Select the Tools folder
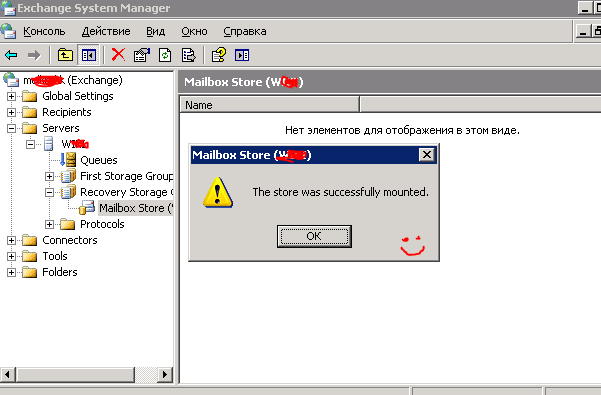This screenshot has height=395, width=601. (x=55, y=256)
